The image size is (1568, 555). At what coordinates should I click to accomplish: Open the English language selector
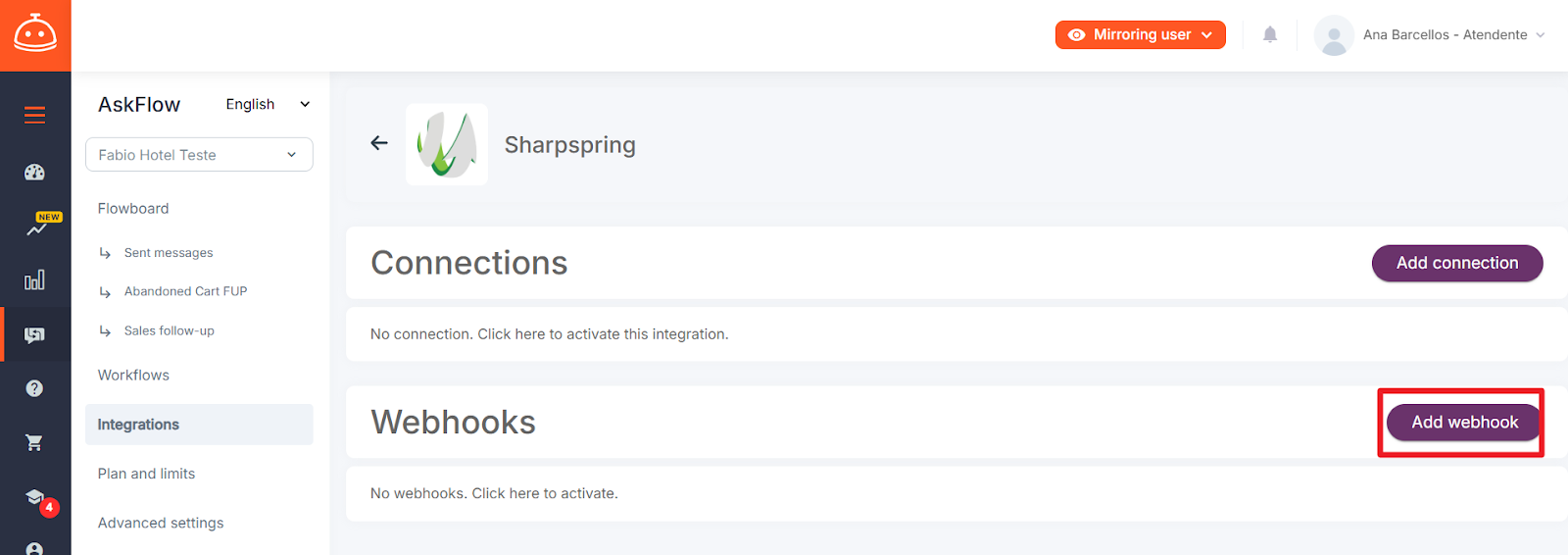[268, 104]
